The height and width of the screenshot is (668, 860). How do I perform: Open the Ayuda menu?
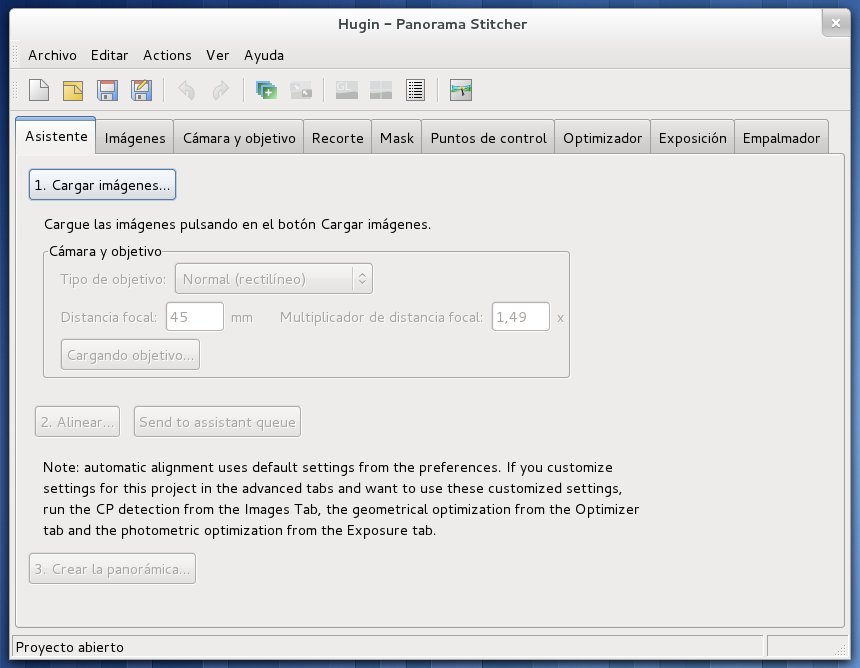point(264,55)
